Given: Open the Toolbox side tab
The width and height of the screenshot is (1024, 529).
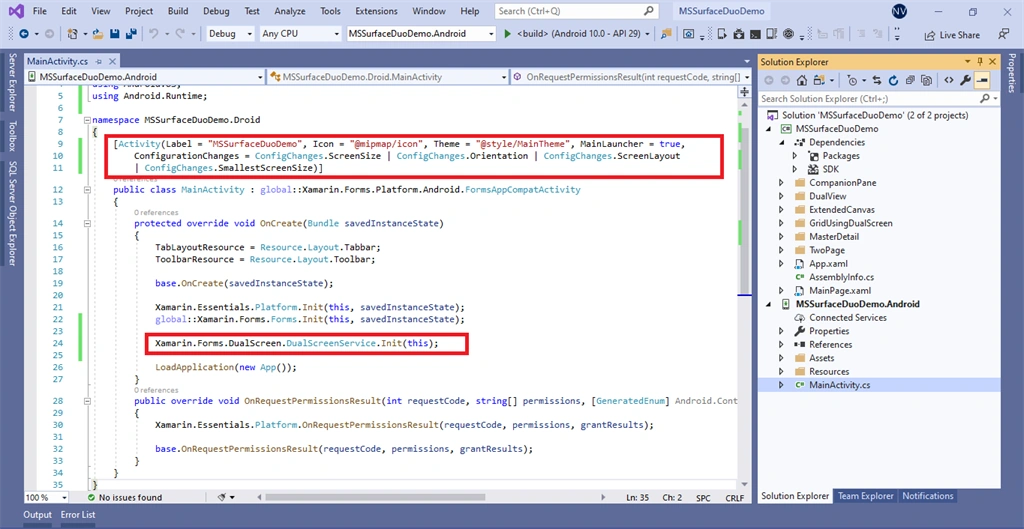Looking at the screenshot, I should point(12,136).
